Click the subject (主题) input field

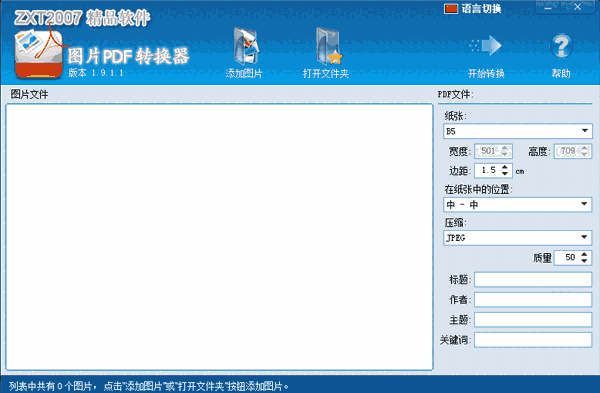[533, 320]
